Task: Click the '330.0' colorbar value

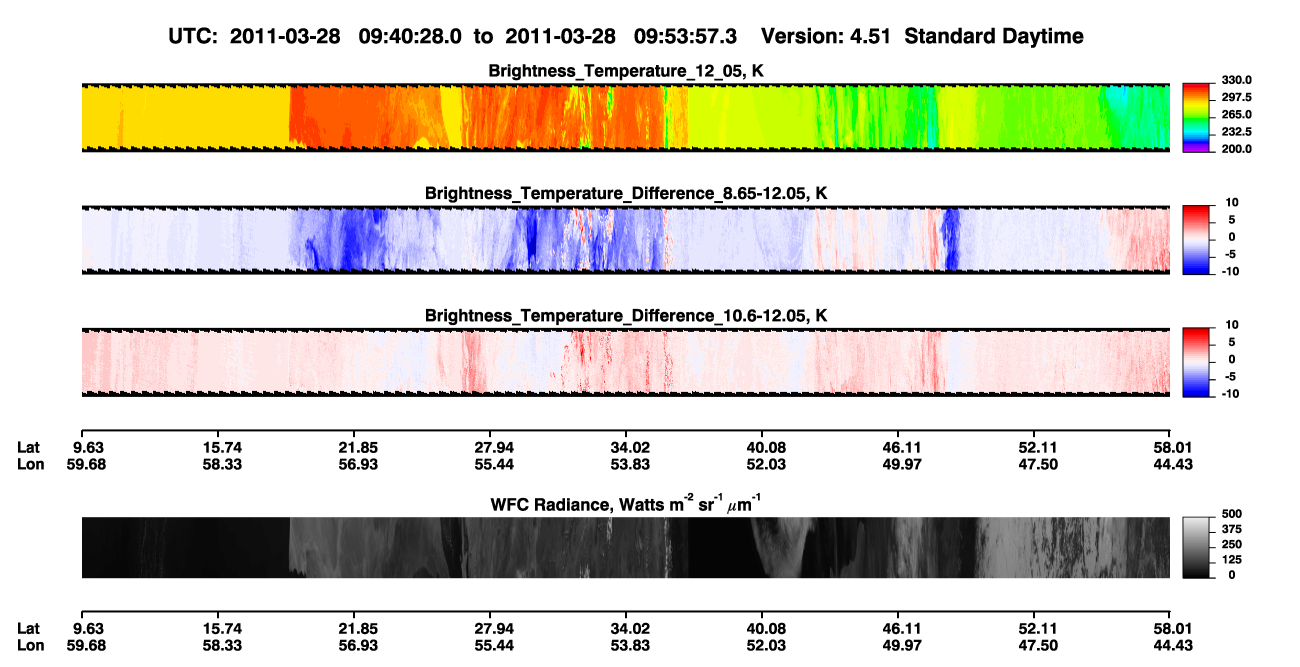Action: pos(1235,81)
